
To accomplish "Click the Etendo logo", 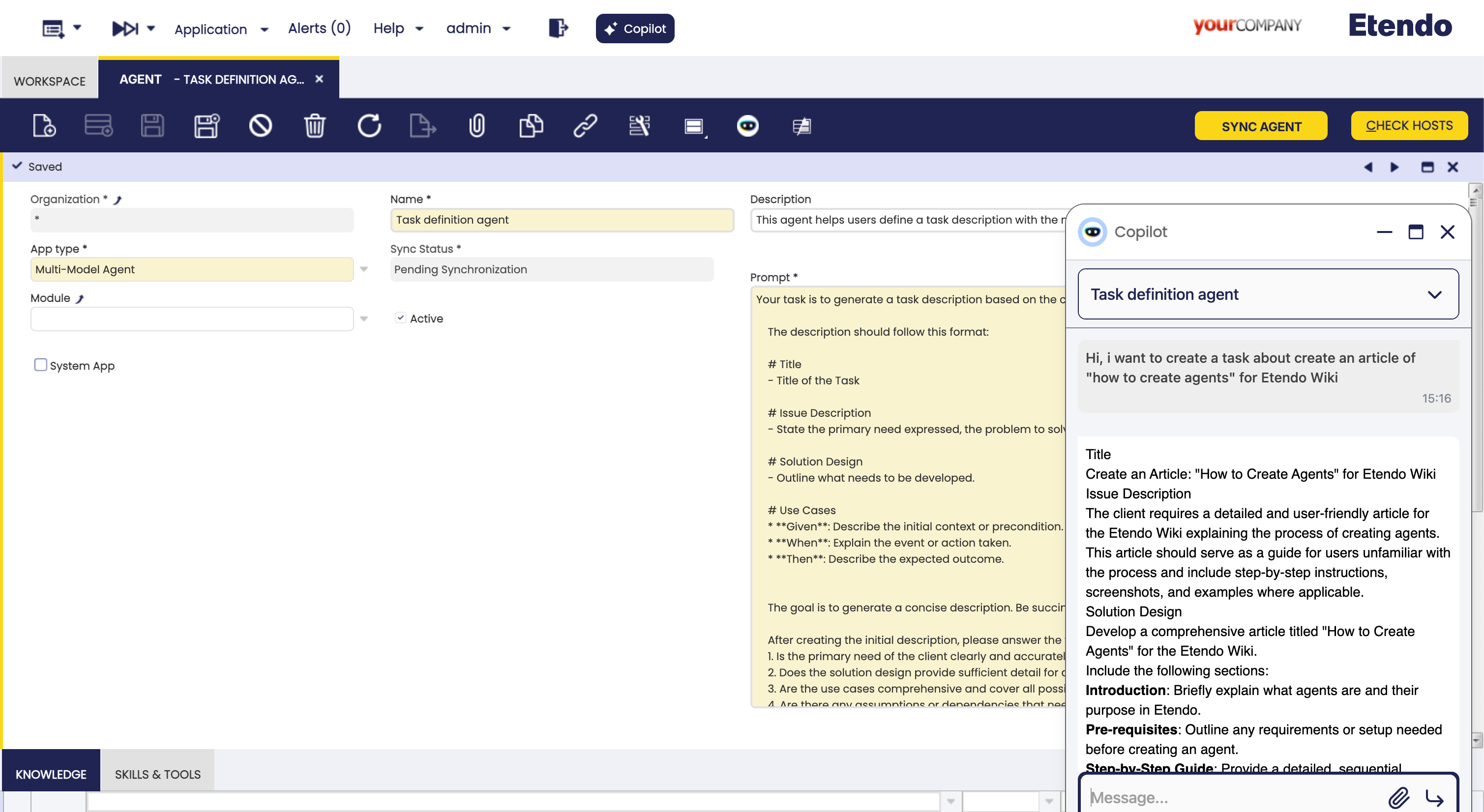I will (x=1400, y=26).
